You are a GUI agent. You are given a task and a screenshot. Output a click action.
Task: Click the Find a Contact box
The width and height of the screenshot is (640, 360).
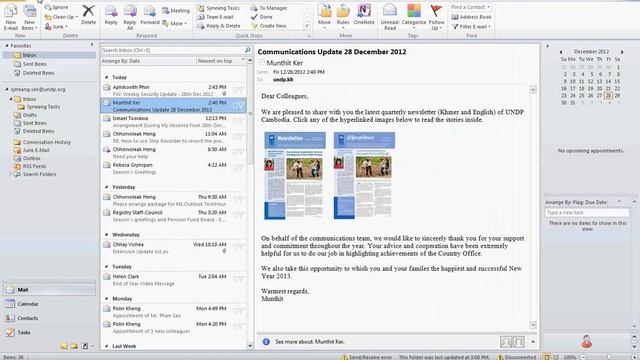point(470,7)
